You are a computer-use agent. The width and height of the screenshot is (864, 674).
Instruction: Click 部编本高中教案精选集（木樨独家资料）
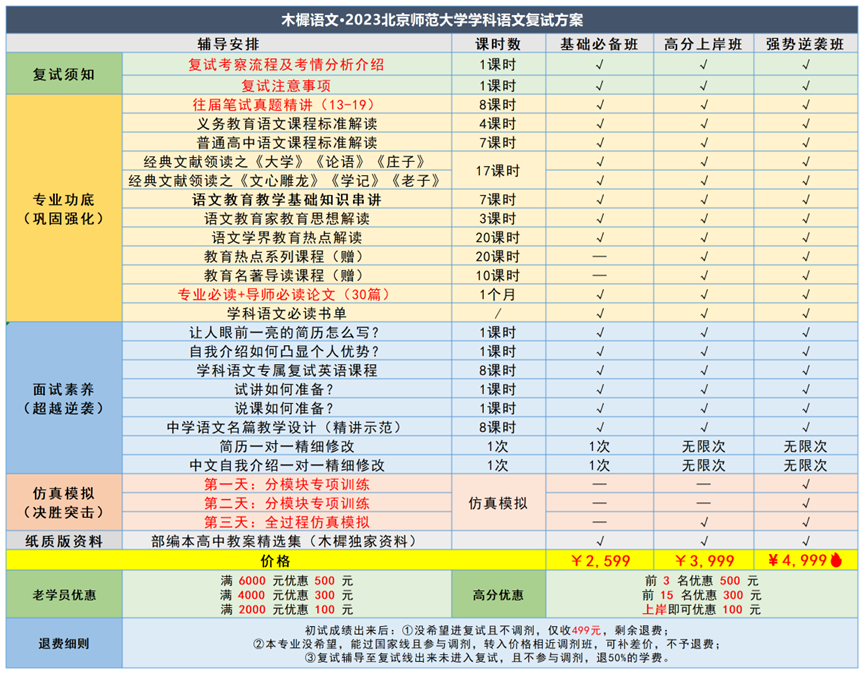[x=287, y=541]
